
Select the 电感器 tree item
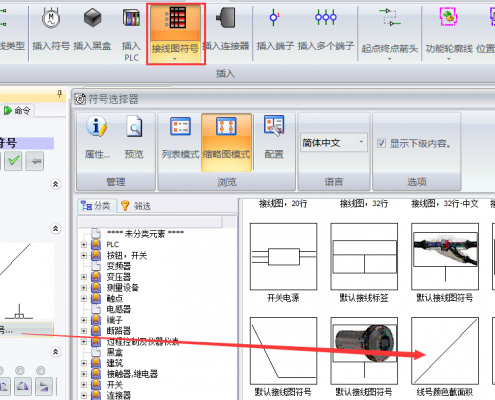tap(119, 309)
